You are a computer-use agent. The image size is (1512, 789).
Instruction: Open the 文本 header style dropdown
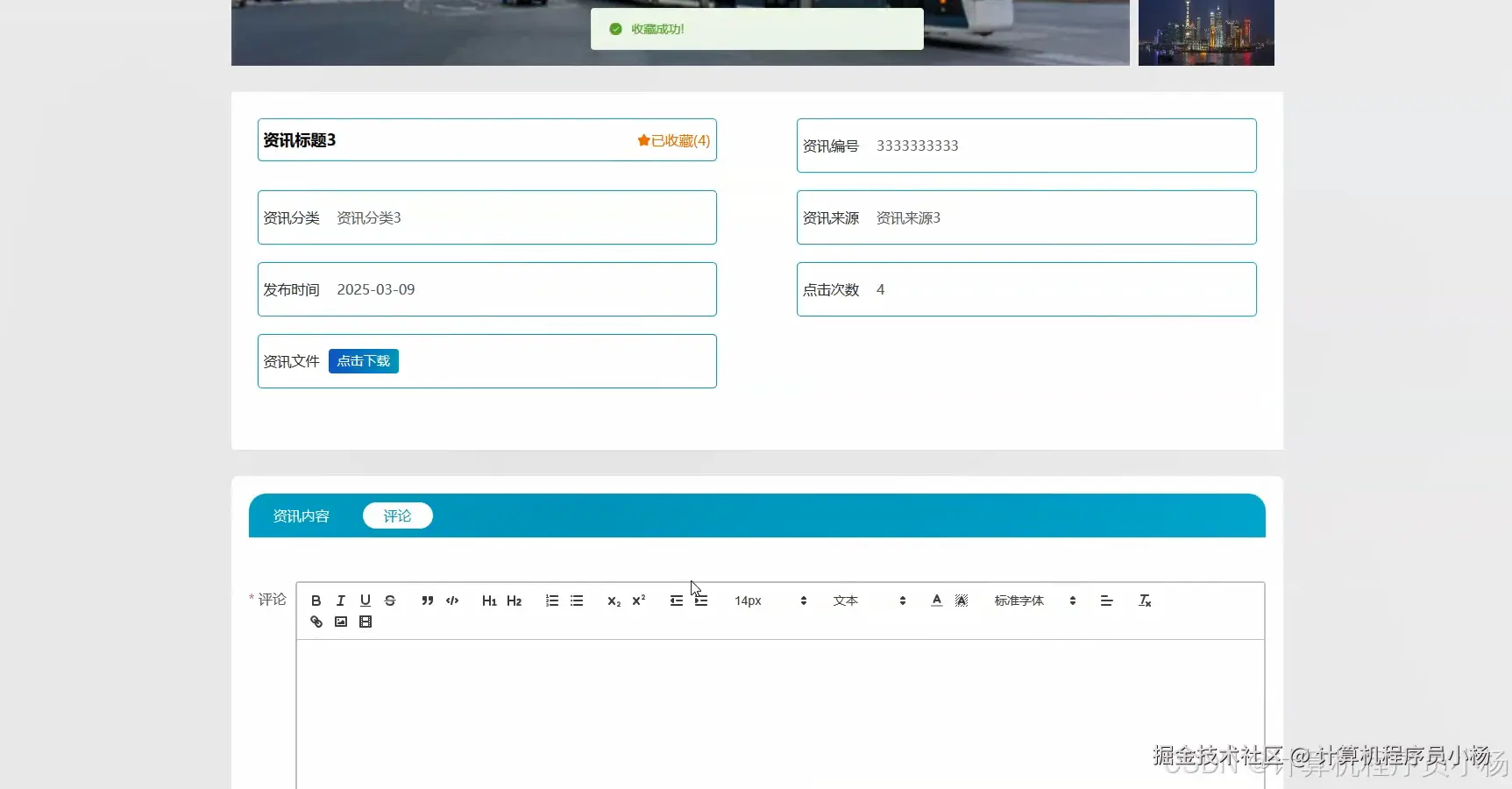(870, 601)
